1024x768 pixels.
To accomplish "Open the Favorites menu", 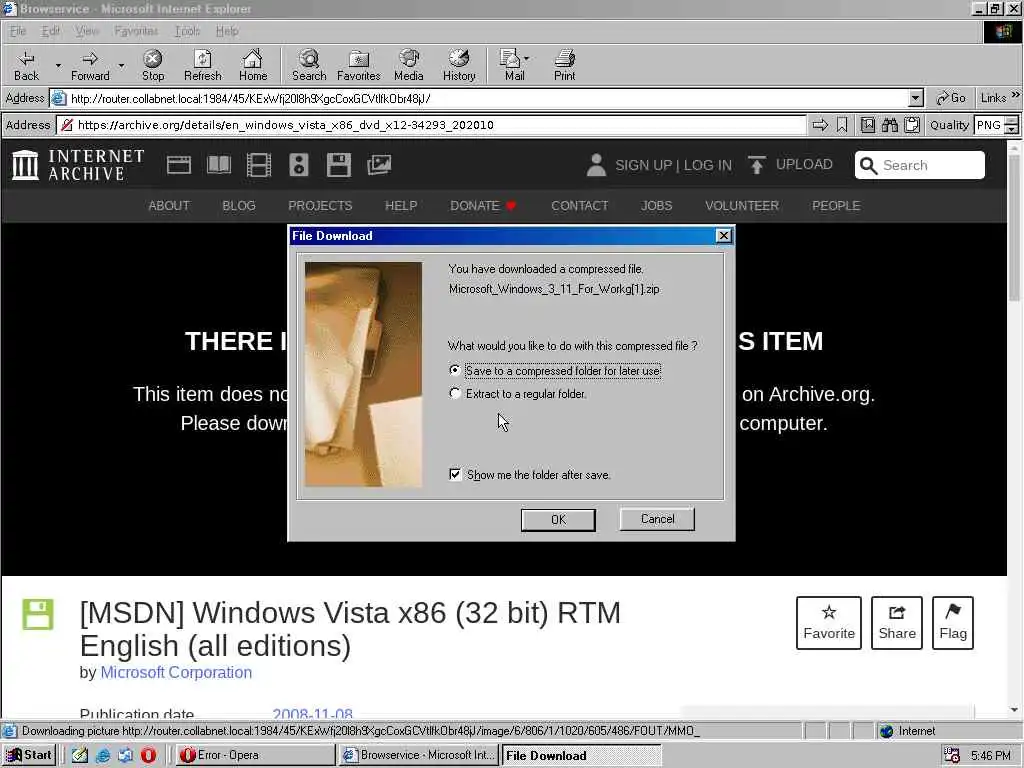I will [x=136, y=31].
